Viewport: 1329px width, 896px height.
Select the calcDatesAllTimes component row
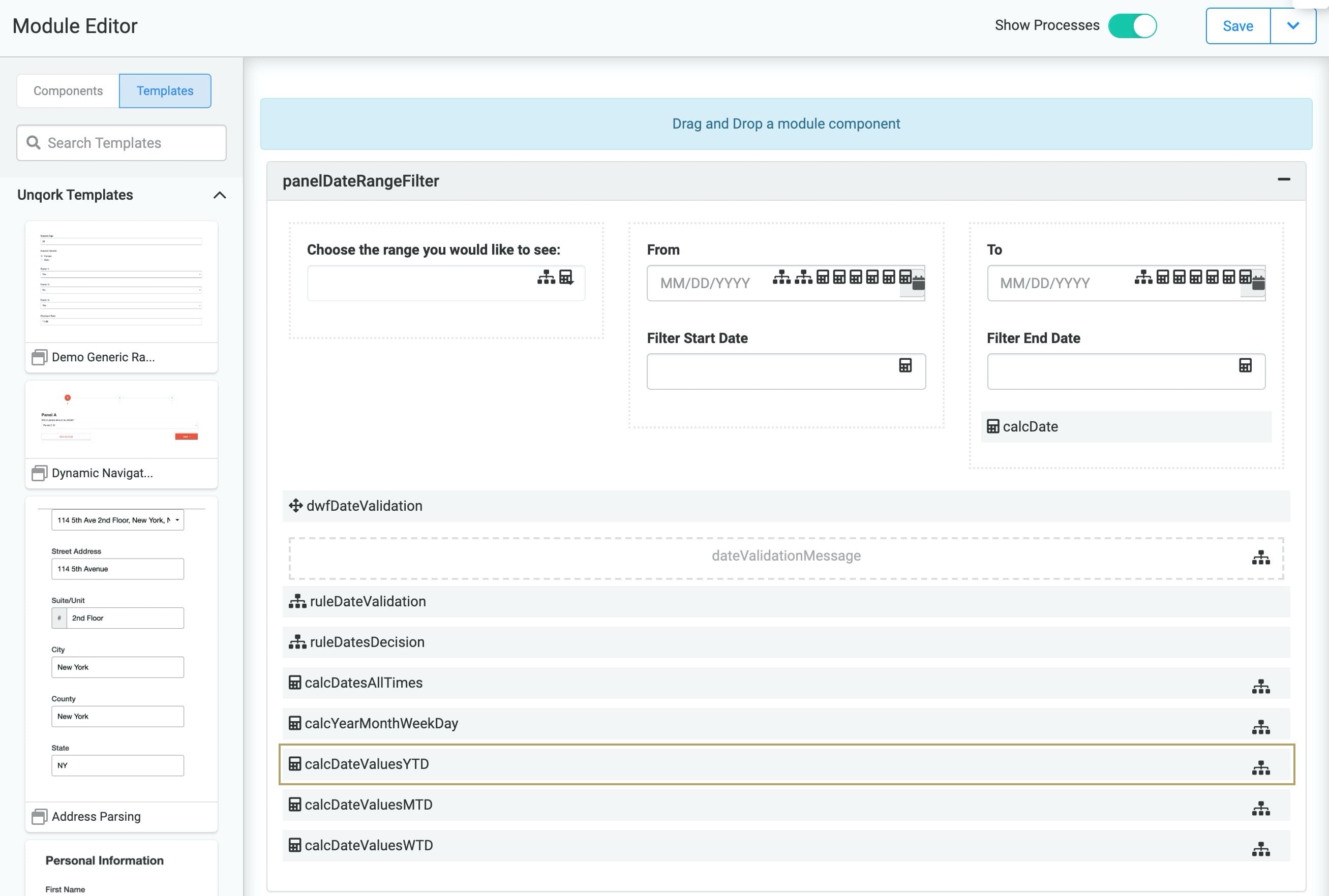click(786, 683)
